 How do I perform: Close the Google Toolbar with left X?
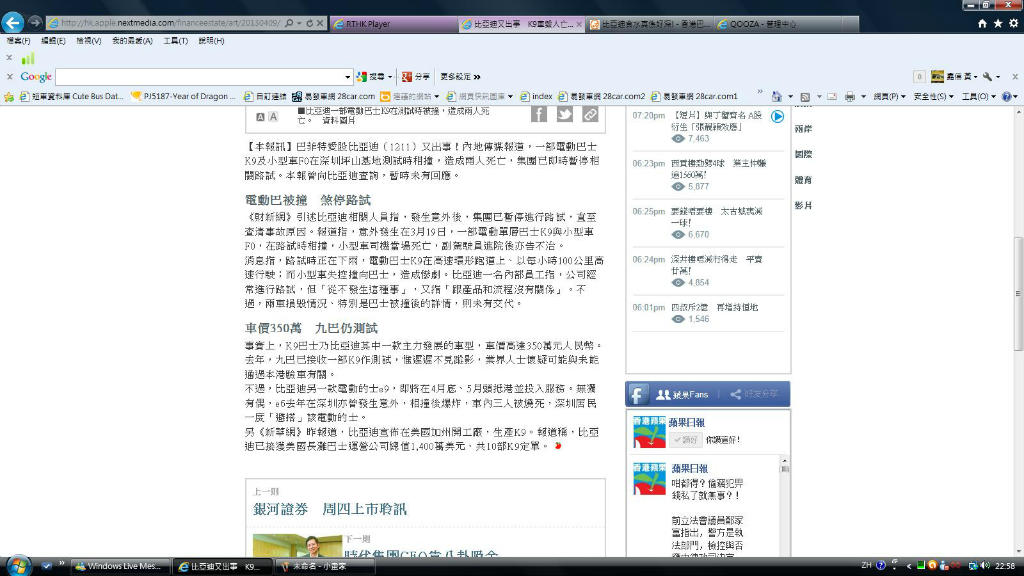[x=9, y=76]
